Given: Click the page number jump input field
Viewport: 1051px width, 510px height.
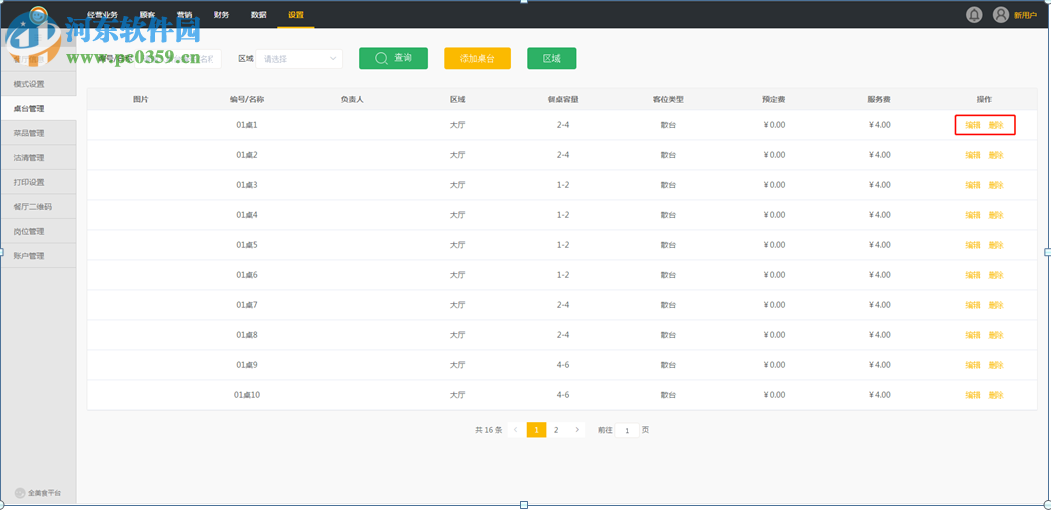Looking at the screenshot, I should (x=627, y=430).
